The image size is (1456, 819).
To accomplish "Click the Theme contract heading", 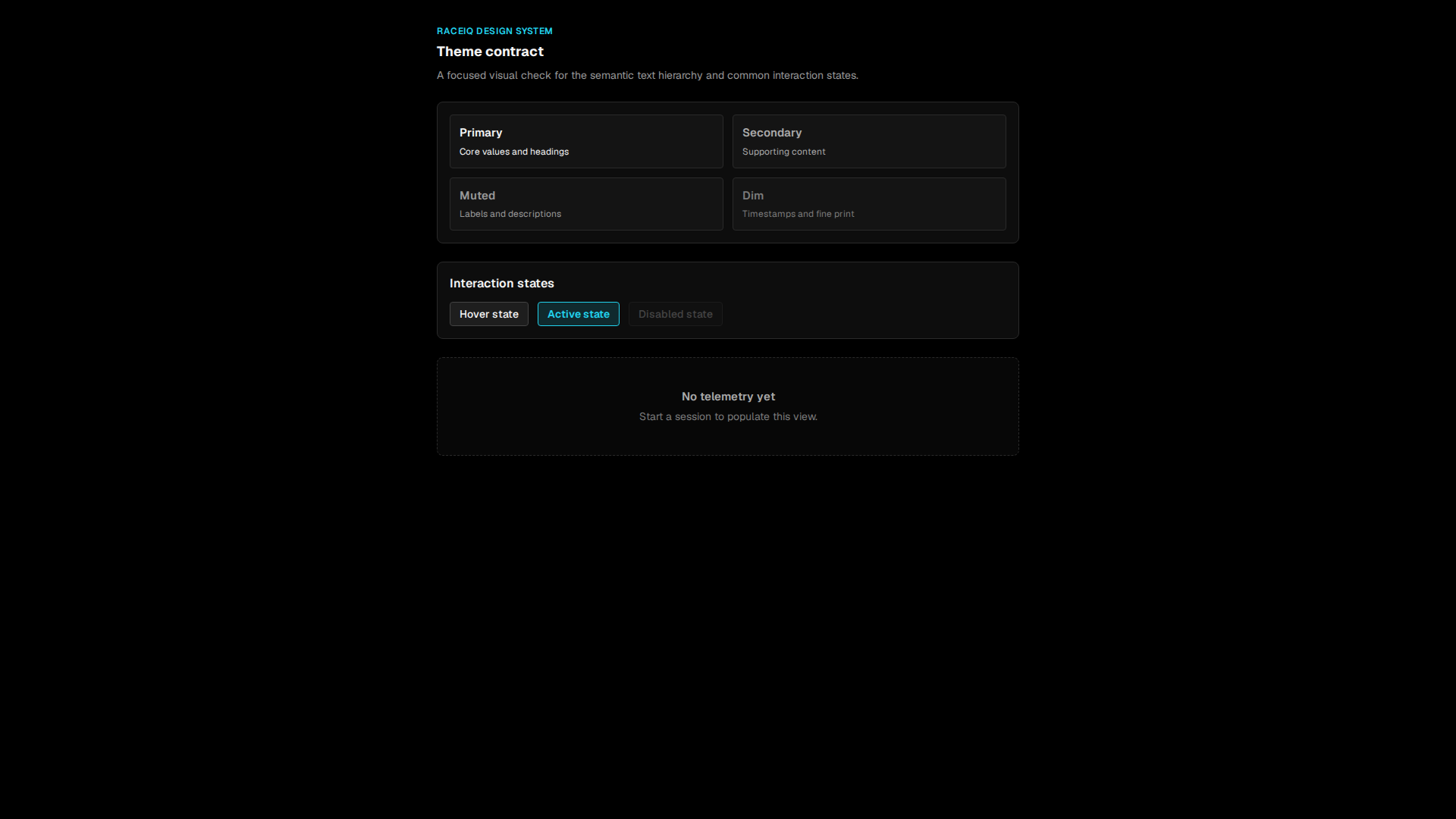I will click(490, 52).
